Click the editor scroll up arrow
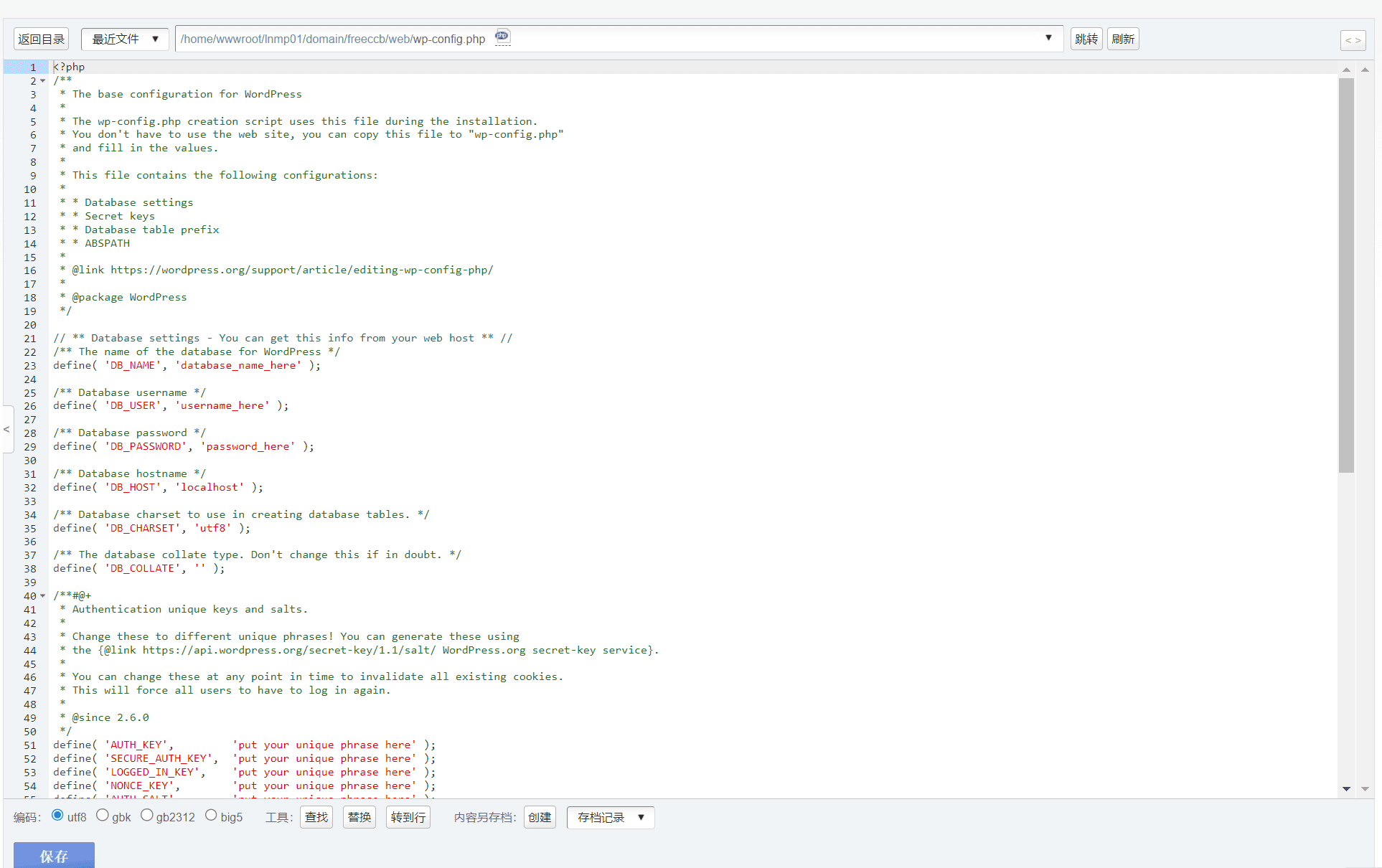 click(1346, 70)
